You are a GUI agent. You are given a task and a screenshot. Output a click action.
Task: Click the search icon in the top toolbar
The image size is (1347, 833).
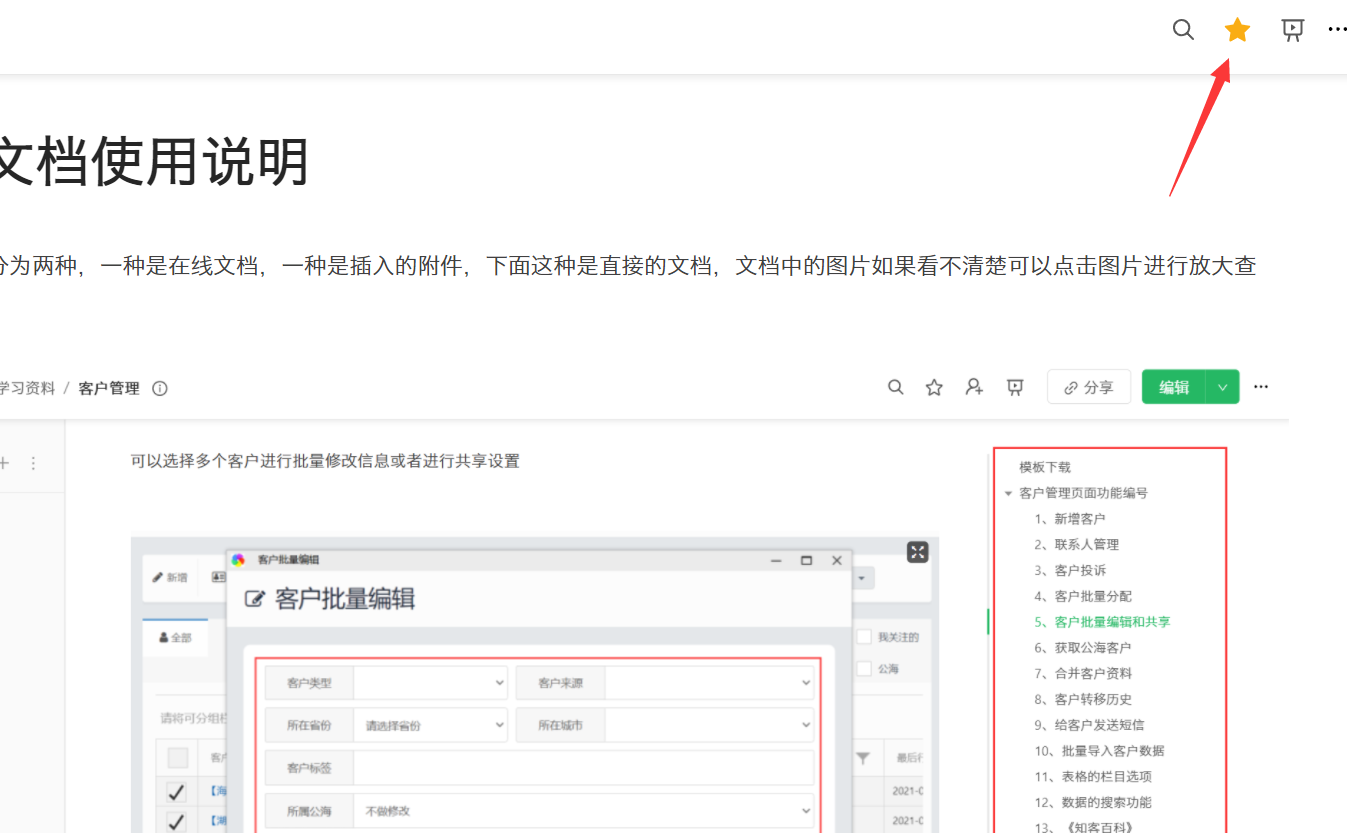click(1183, 30)
